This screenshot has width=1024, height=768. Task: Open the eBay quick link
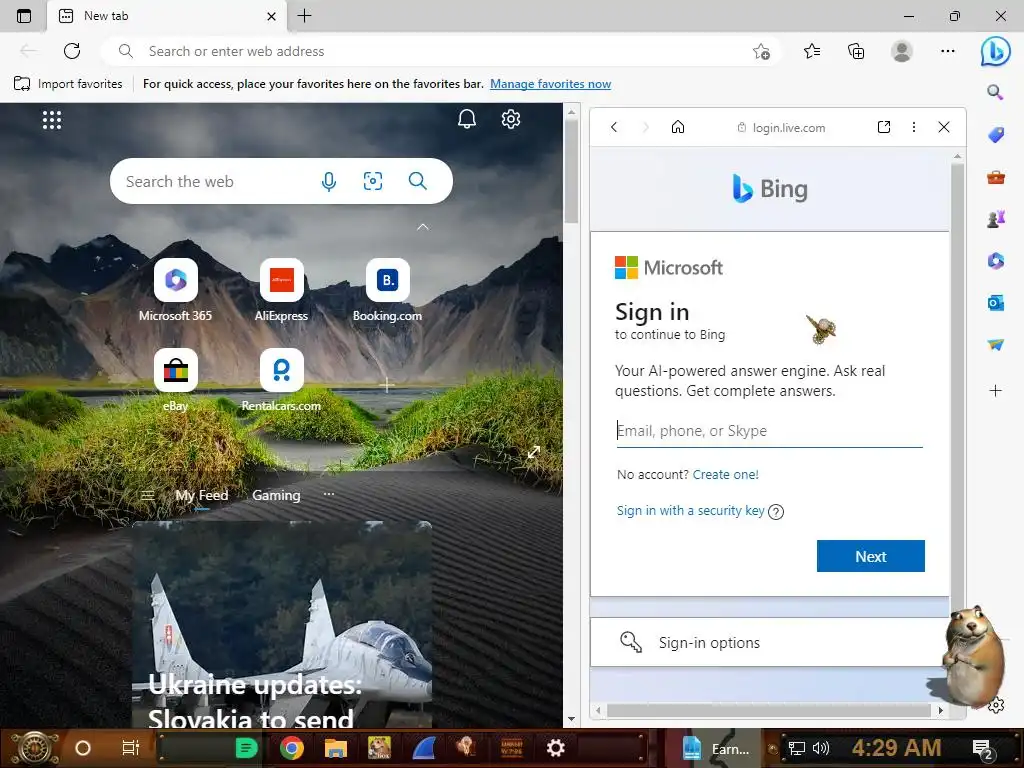click(x=175, y=380)
